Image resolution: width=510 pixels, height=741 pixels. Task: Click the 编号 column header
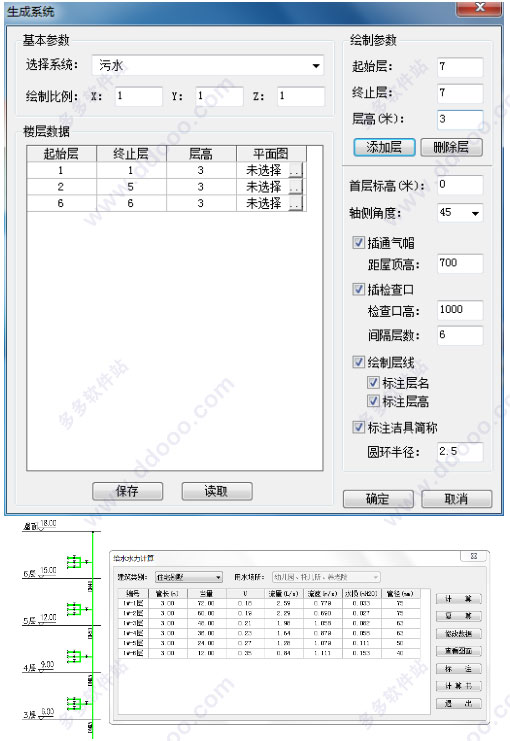click(x=133, y=594)
